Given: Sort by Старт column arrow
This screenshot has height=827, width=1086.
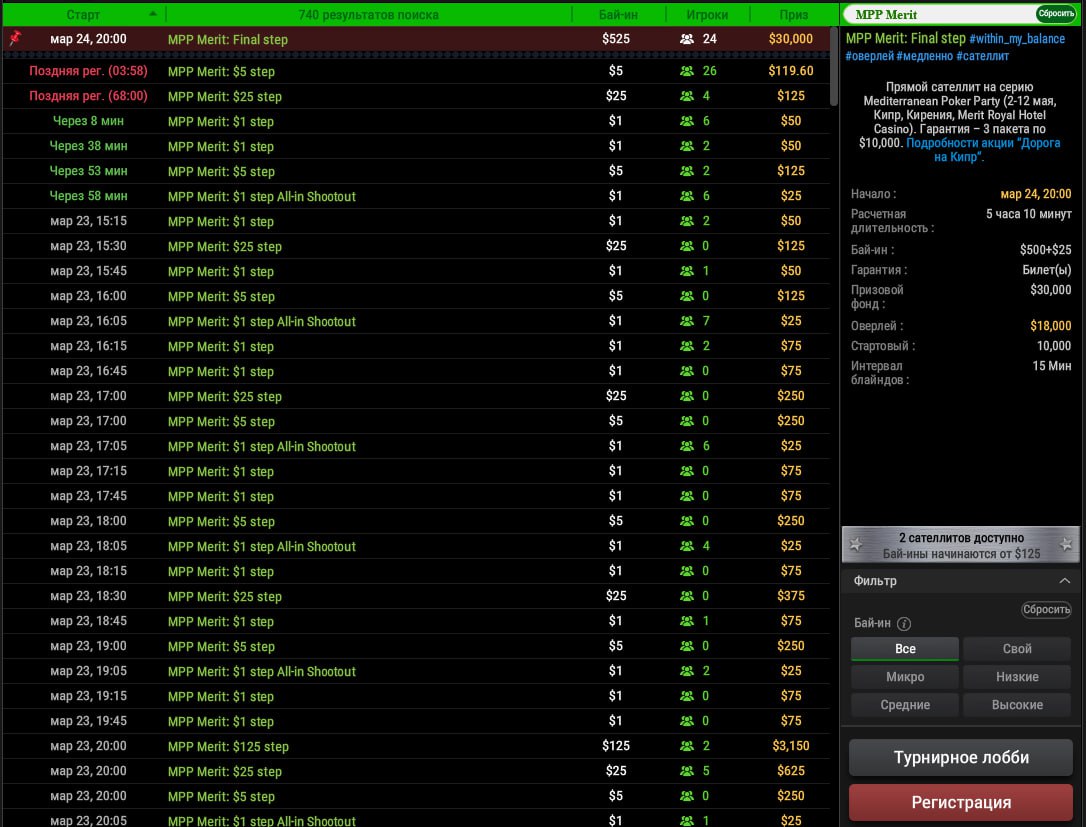Looking at the screenshot, I should 153,14.
